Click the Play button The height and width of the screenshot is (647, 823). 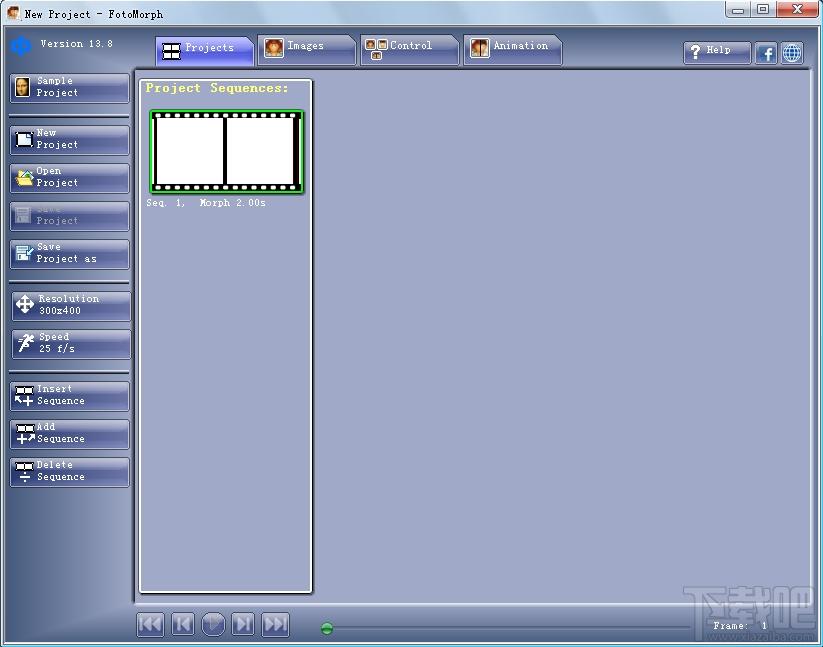213,624
